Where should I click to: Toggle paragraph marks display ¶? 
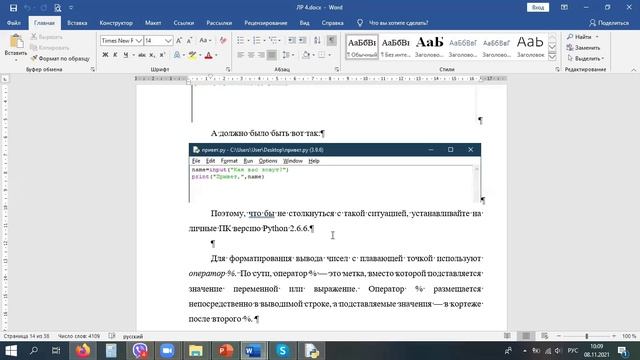coord(332,40)
